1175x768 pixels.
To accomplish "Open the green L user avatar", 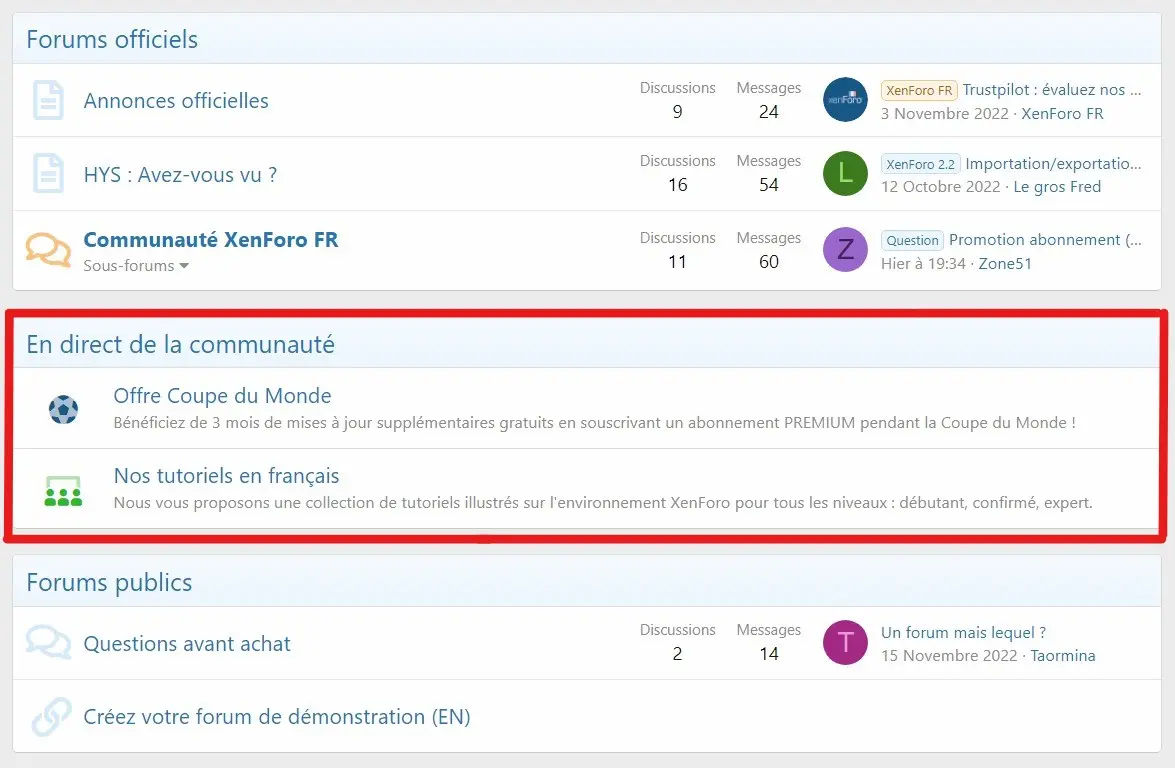I will [x=845, y=174].
